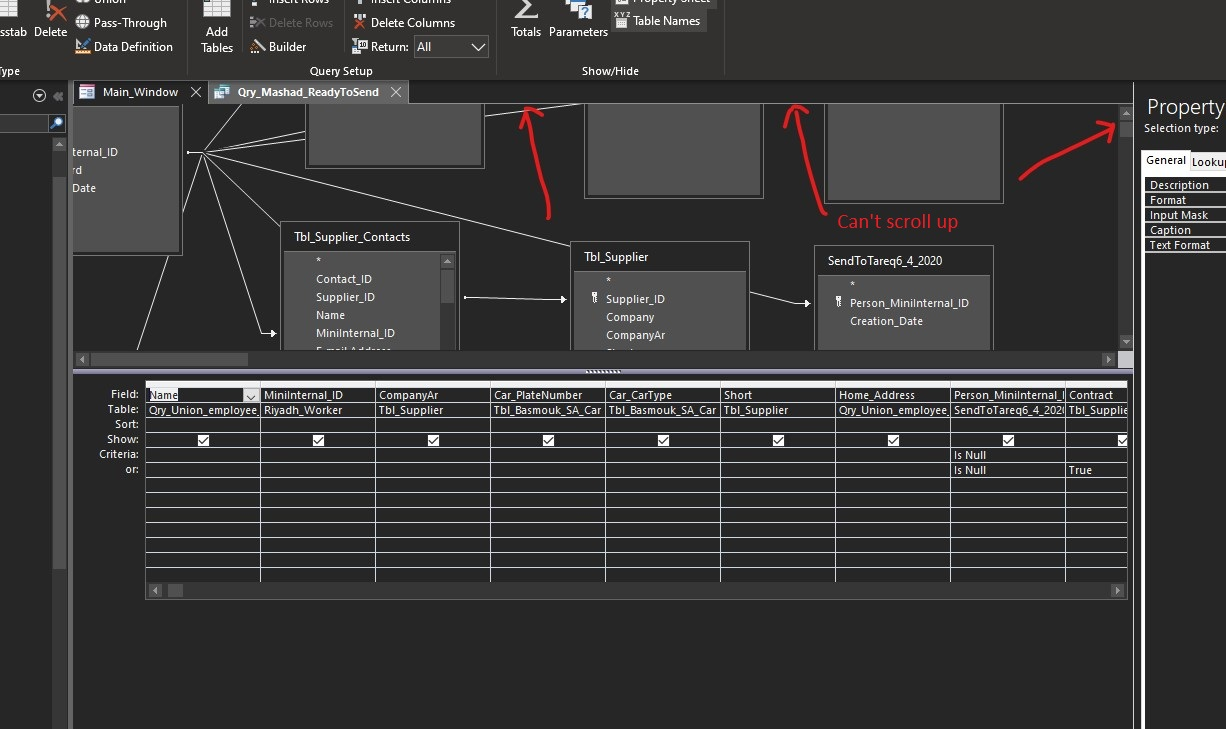Click the Caption property row
The image size is (1226, 729).
point(1185,230)
